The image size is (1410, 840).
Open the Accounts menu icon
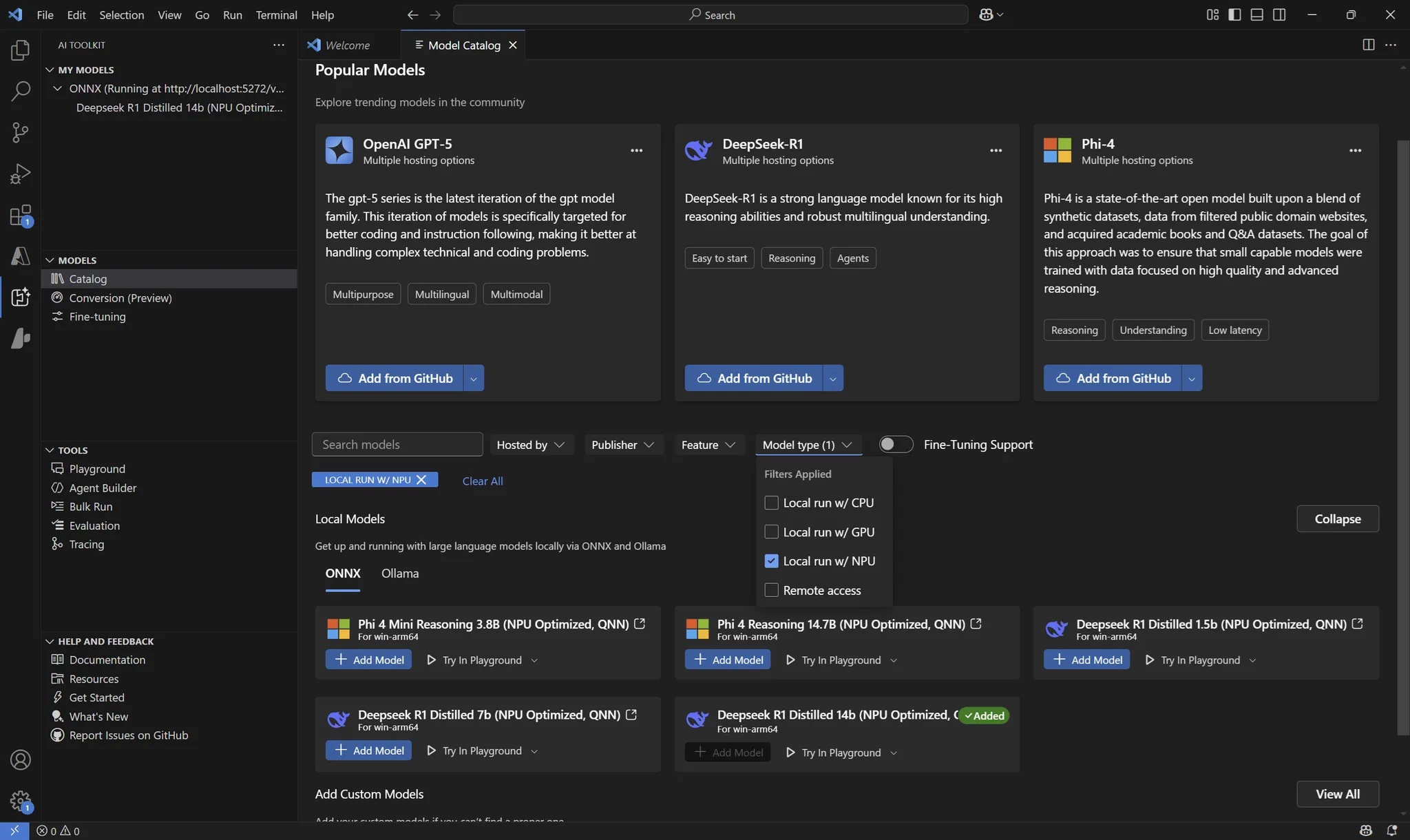click(x=20, y=760)
